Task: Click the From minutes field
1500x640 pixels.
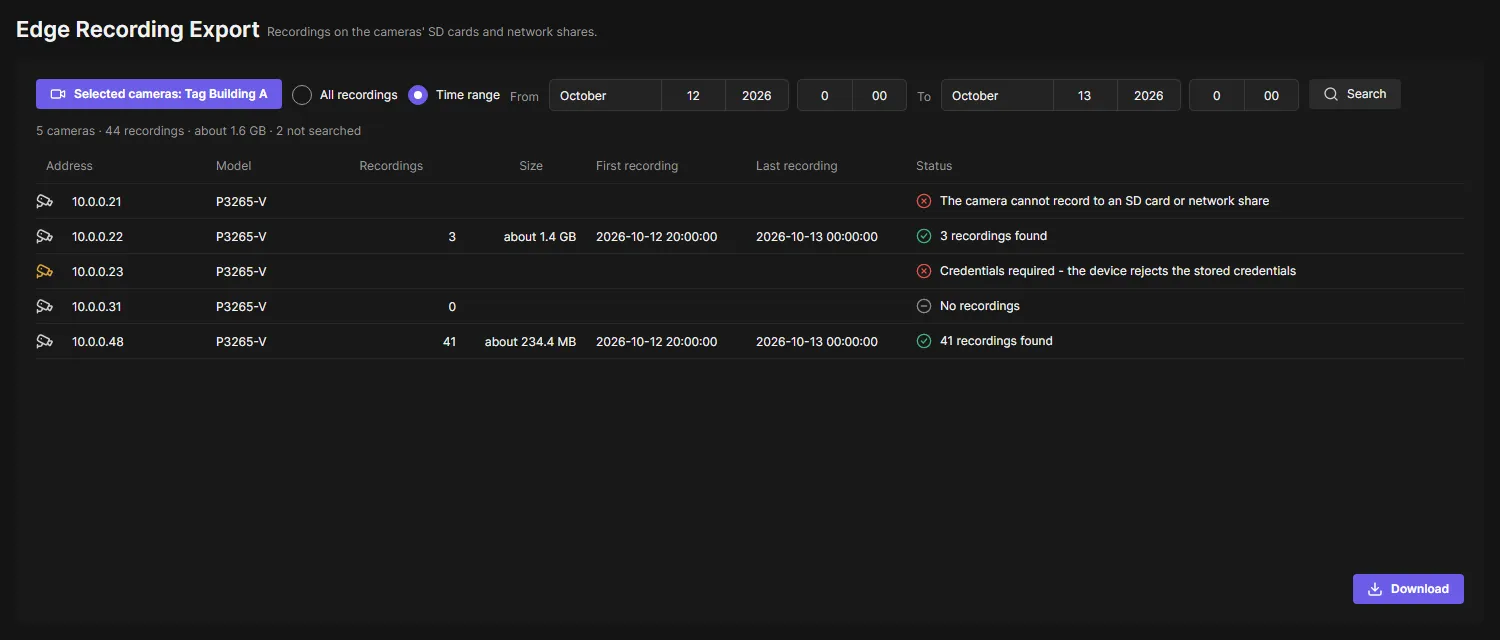Action: point(880,95)
